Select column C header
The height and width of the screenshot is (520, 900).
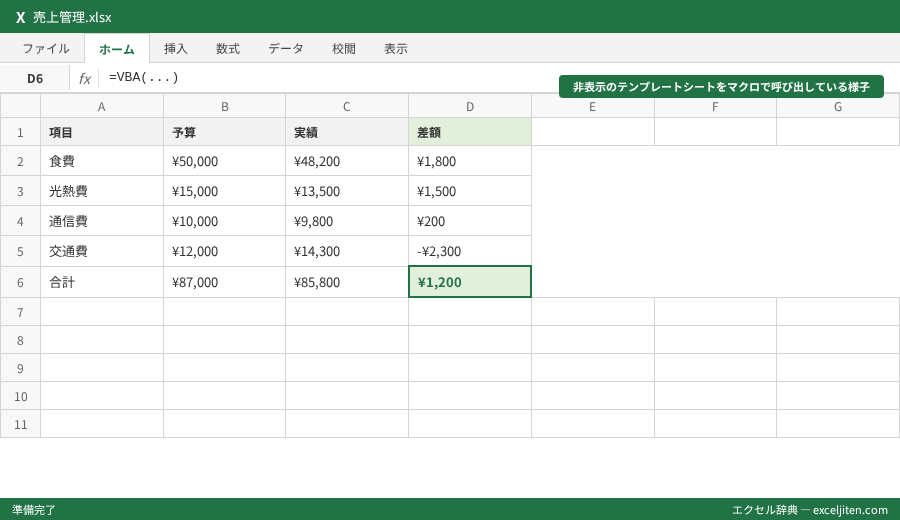[347, 106]
